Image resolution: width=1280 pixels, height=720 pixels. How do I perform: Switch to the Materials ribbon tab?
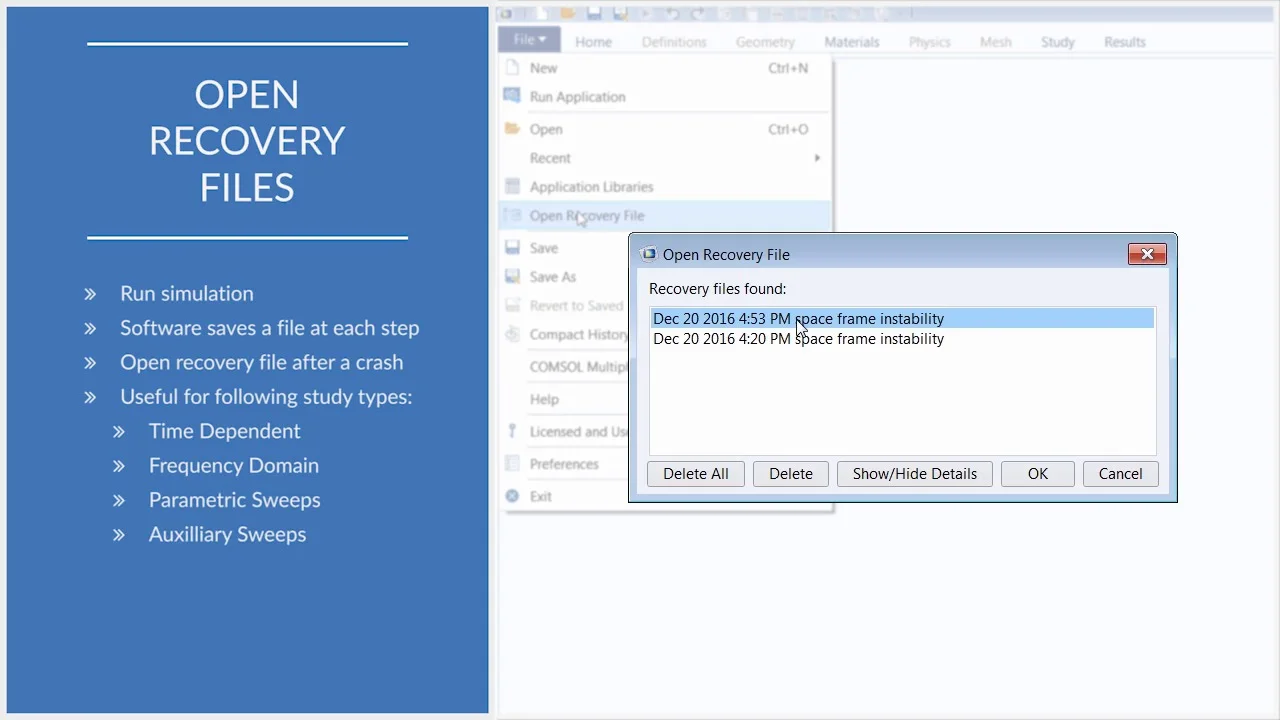852,42
